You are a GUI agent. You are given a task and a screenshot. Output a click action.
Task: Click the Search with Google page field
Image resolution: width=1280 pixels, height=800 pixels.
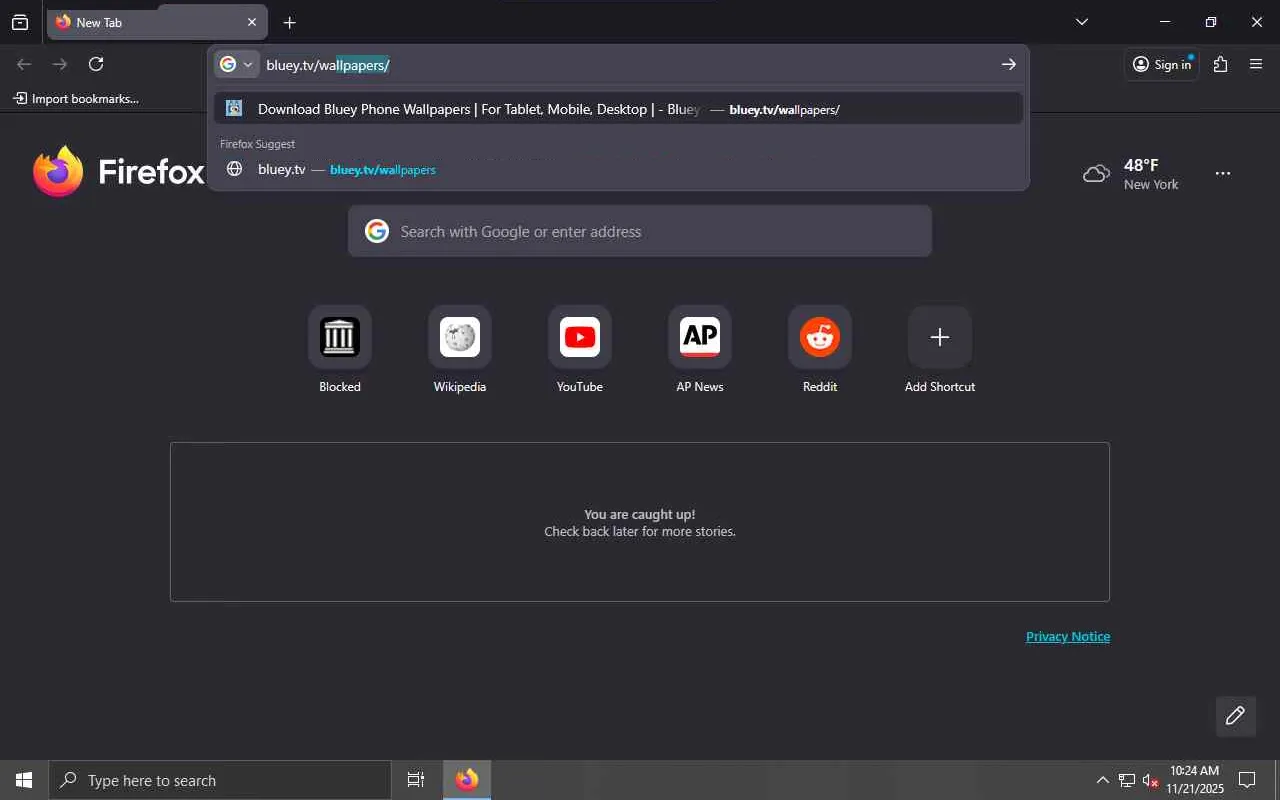[640, 231]
